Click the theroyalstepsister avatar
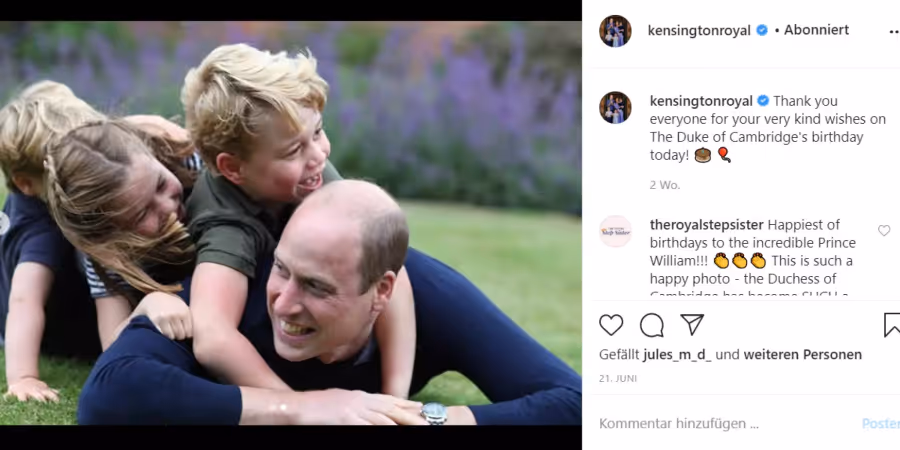This screenshot has height=450, width=900. (x=615, y=231)
